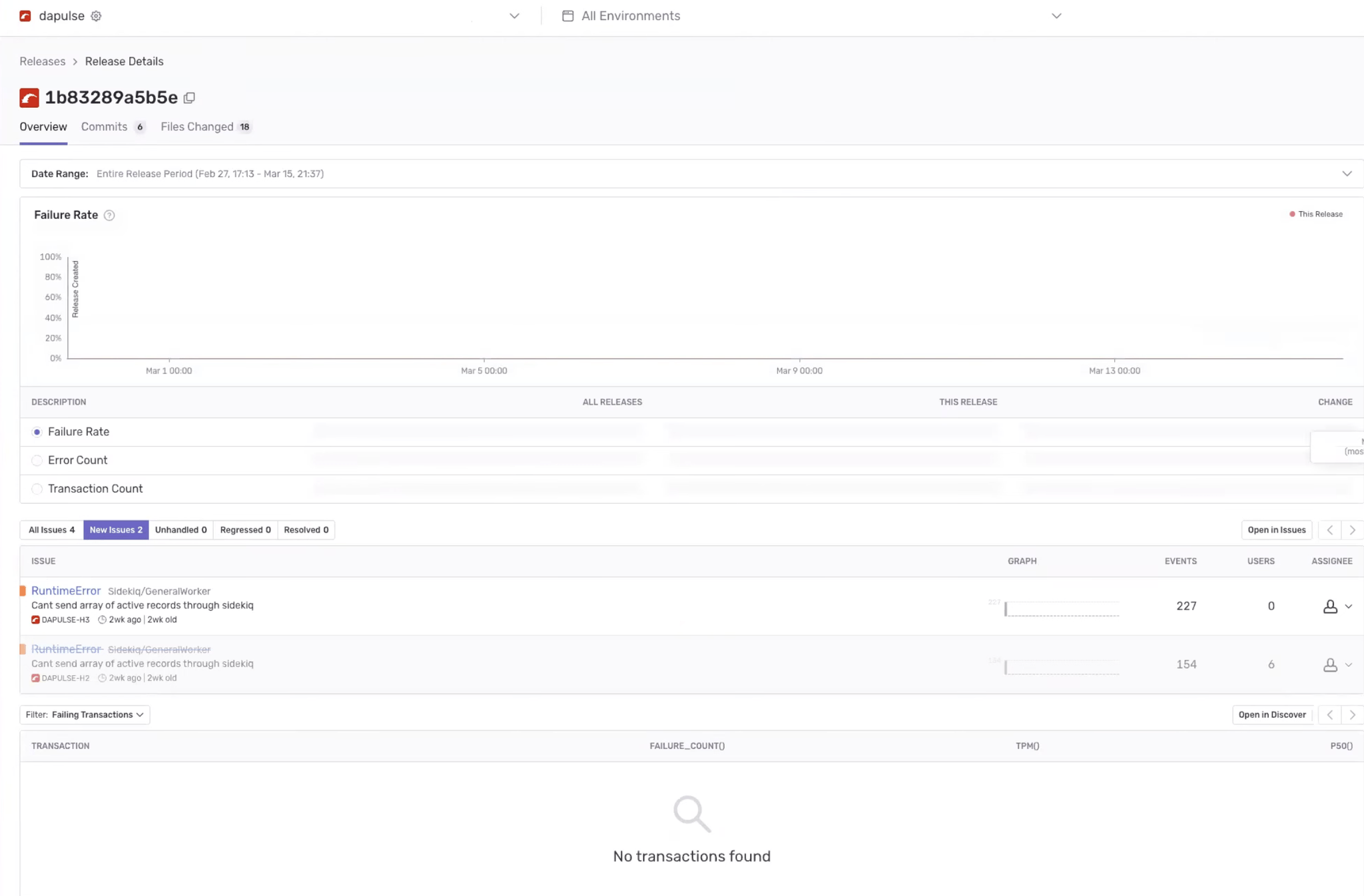
Task: Go to next transactions page arrow
Action: coord(1352,714)
